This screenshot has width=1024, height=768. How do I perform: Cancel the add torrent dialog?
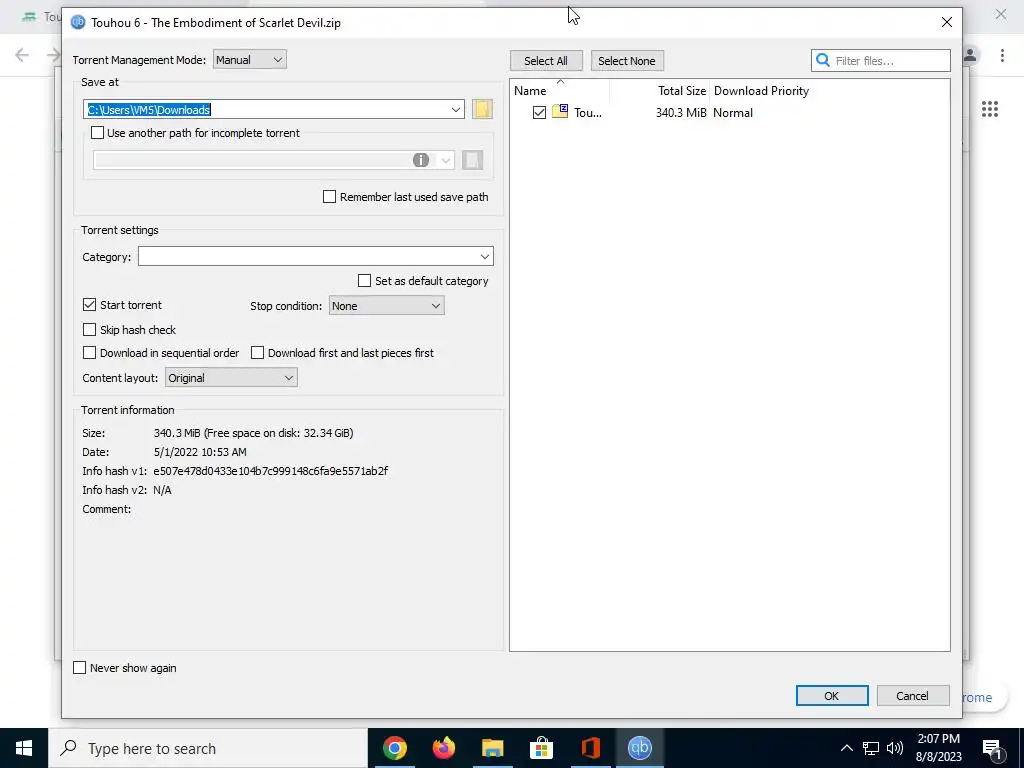[x=912, y=696]
